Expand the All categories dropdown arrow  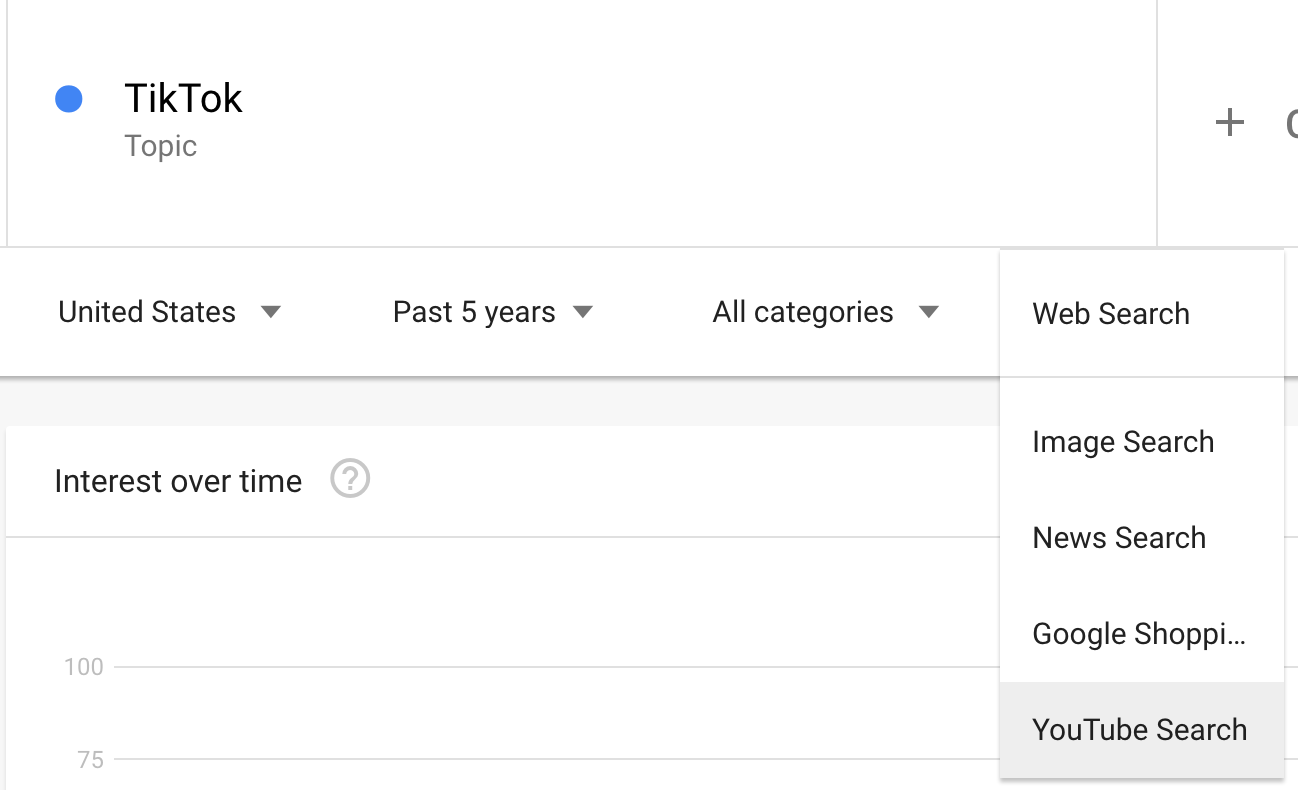928,312
